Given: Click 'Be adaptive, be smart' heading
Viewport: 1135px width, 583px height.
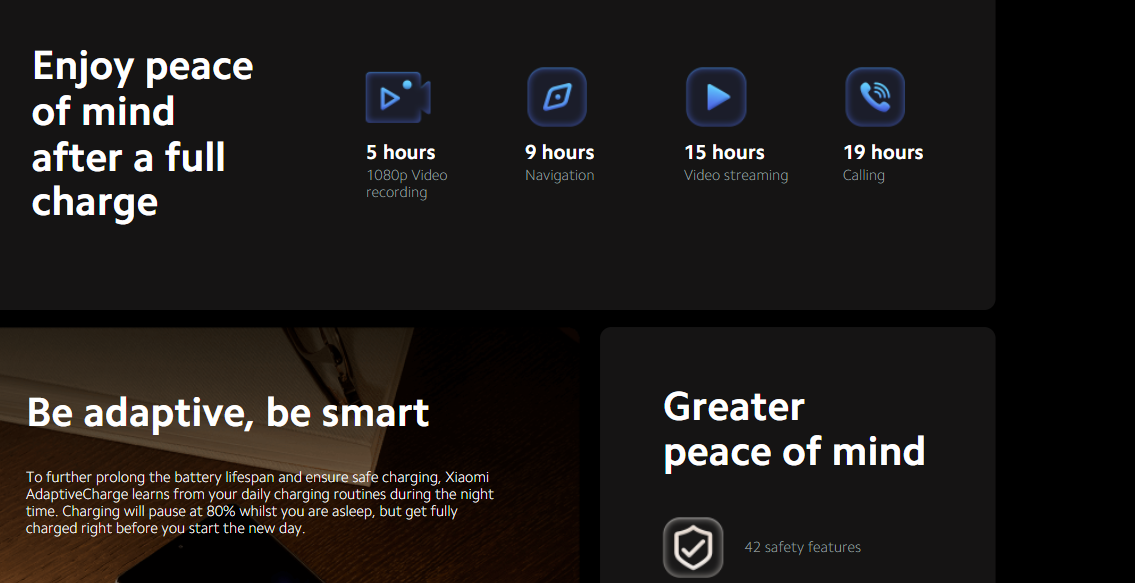Looking at the screenshot, I should (228, 412).
